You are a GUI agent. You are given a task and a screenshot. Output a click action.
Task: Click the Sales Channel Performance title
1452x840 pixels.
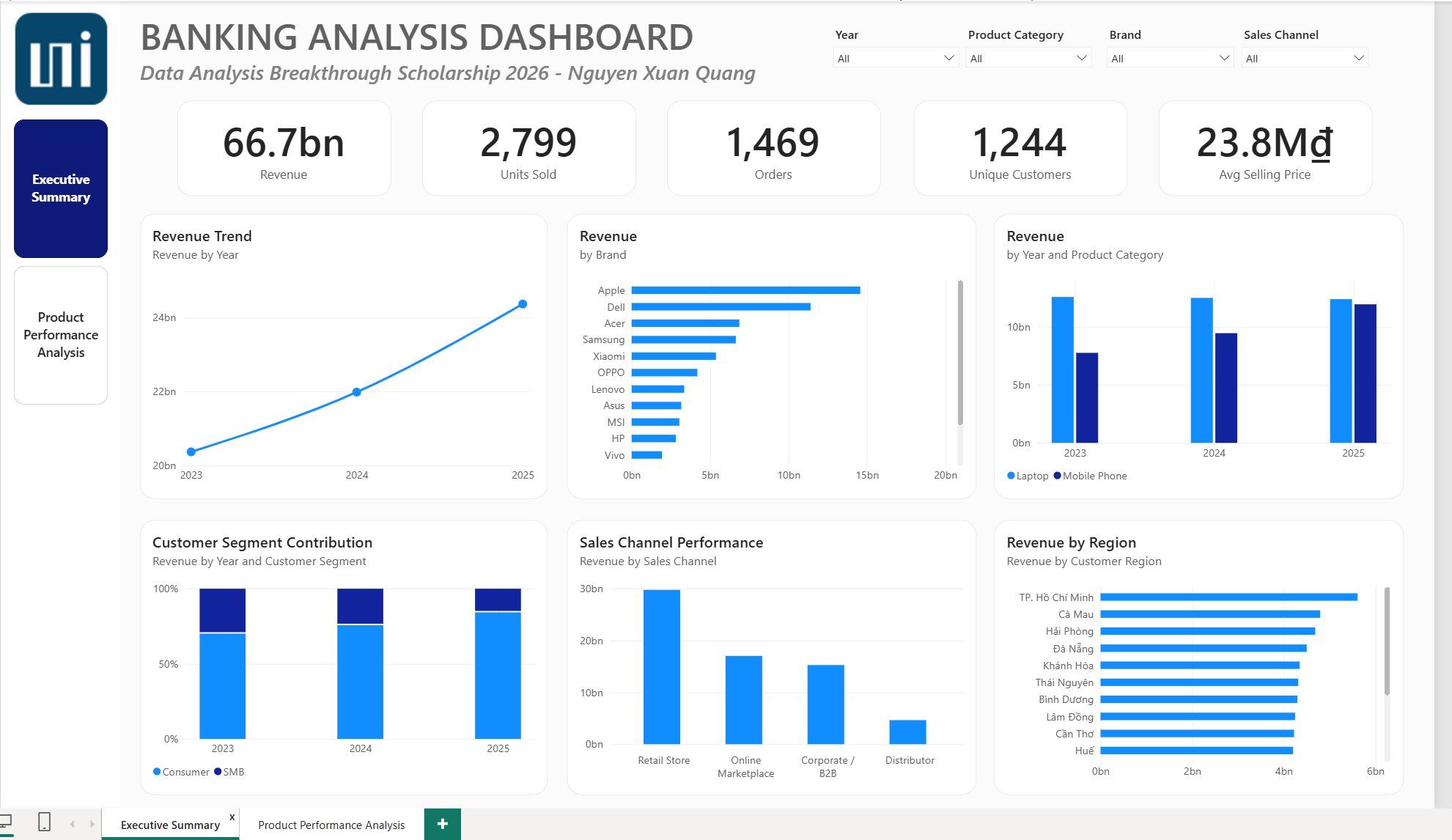tap(671, 542)
